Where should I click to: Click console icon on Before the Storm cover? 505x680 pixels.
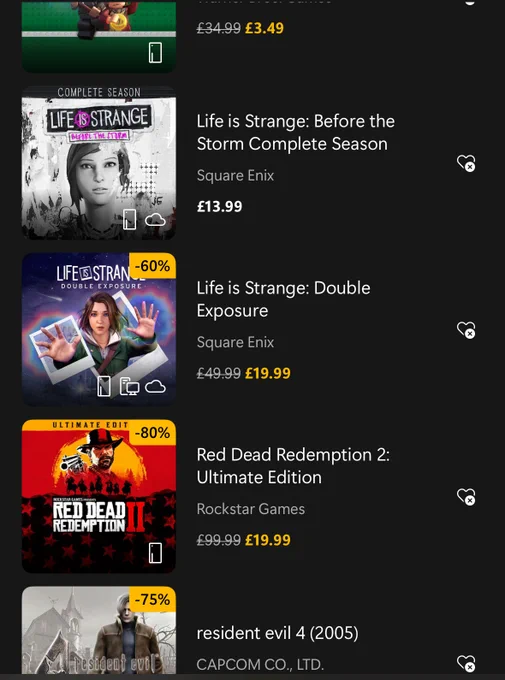coord(129,219)
